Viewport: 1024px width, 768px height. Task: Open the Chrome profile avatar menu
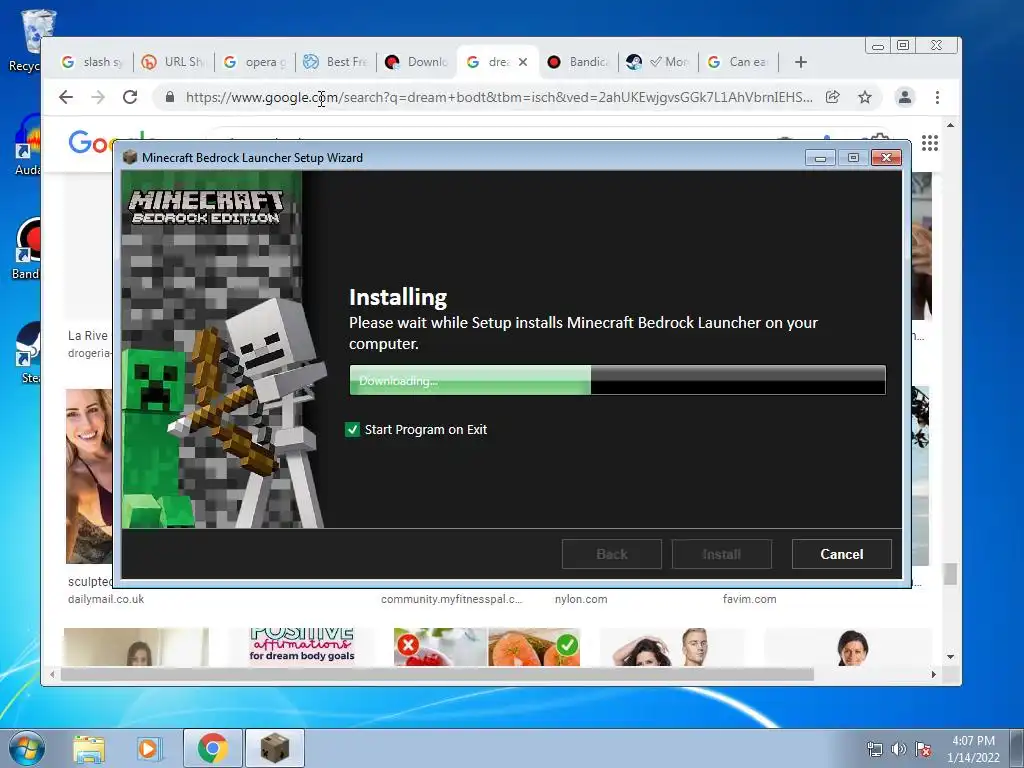coord(904,97)
